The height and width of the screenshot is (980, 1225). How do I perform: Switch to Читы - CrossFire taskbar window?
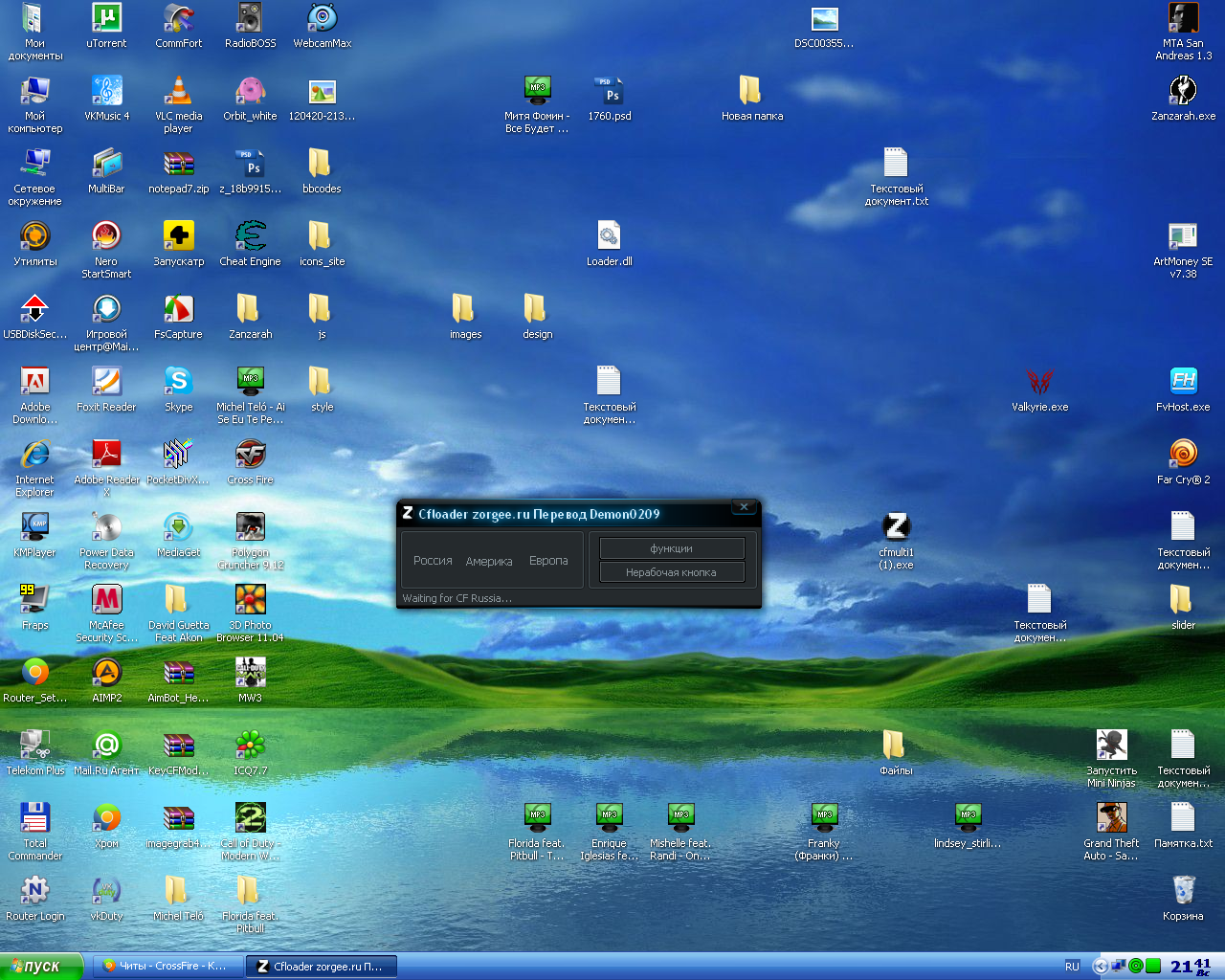[x=167, y=967]
